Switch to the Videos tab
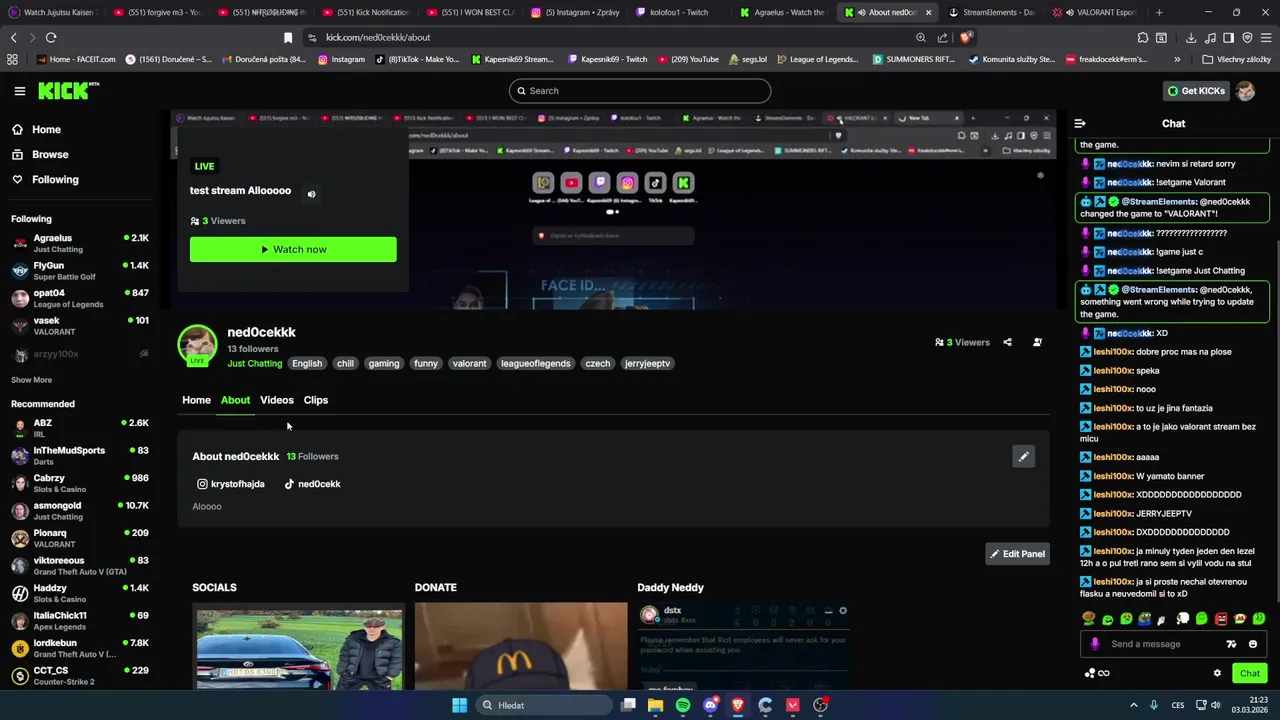Screen dimensions: 1280x720 tap(277, 400)
